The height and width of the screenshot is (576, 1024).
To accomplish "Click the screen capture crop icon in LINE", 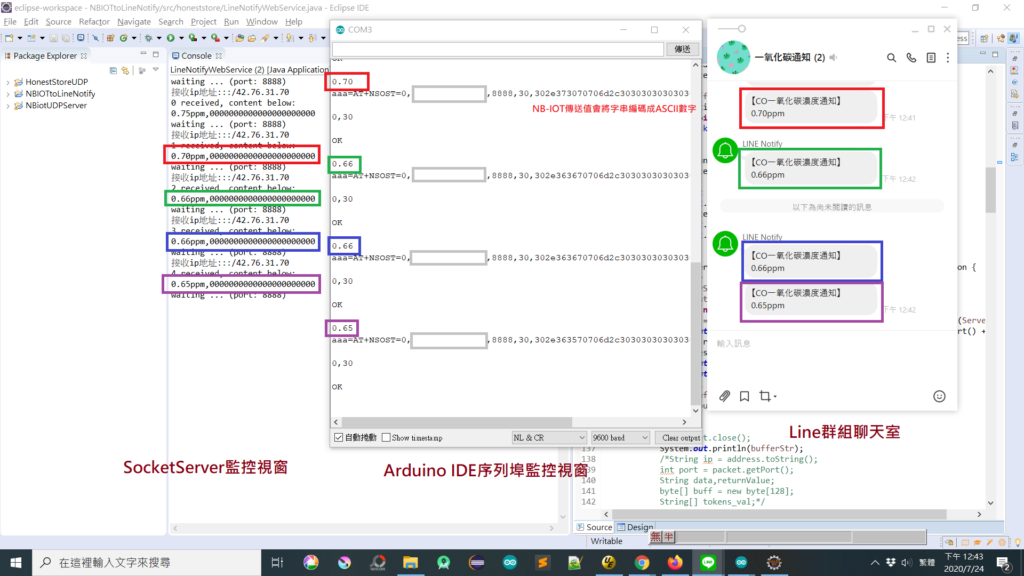I will coord(766,396).
